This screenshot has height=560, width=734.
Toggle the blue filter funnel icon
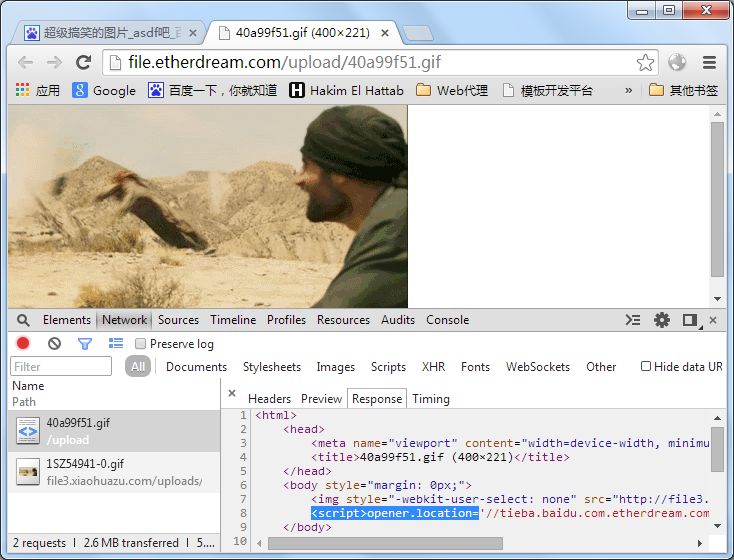click(85, 344)
